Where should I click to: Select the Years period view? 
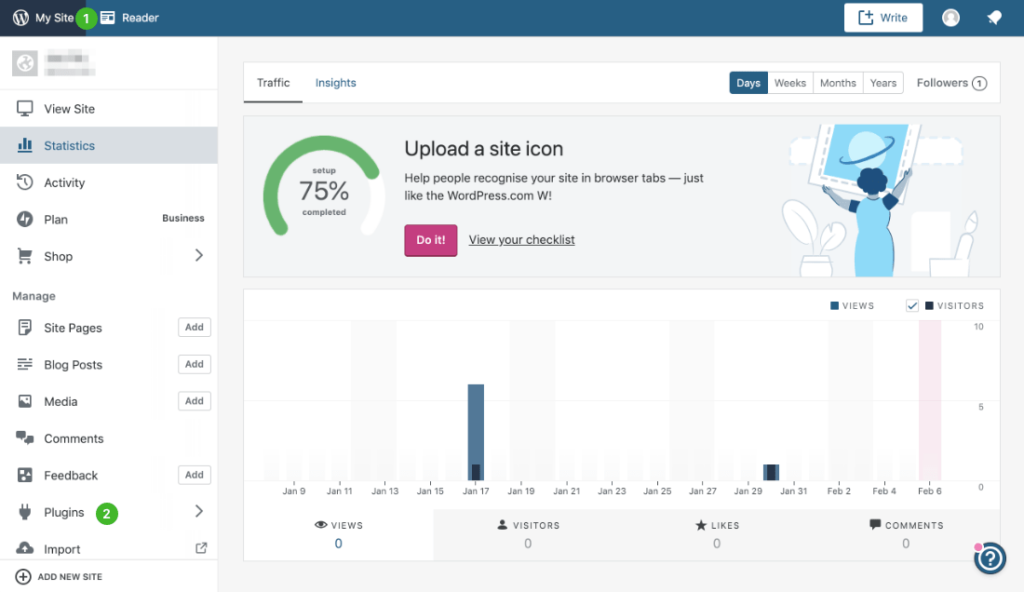click(x=883, y=83)
